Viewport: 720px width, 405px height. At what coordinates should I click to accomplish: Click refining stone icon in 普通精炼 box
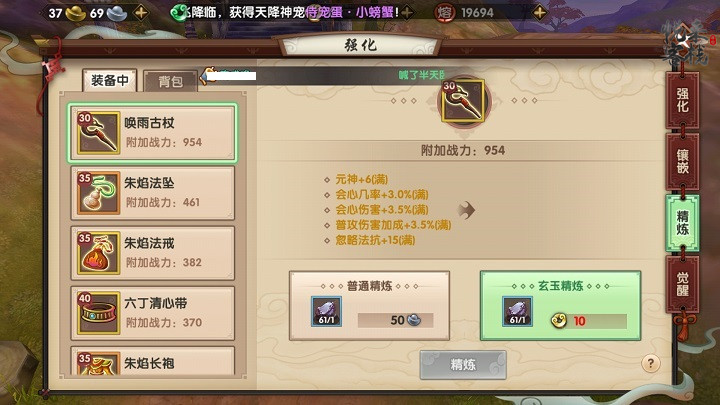(x=326, y=311)
